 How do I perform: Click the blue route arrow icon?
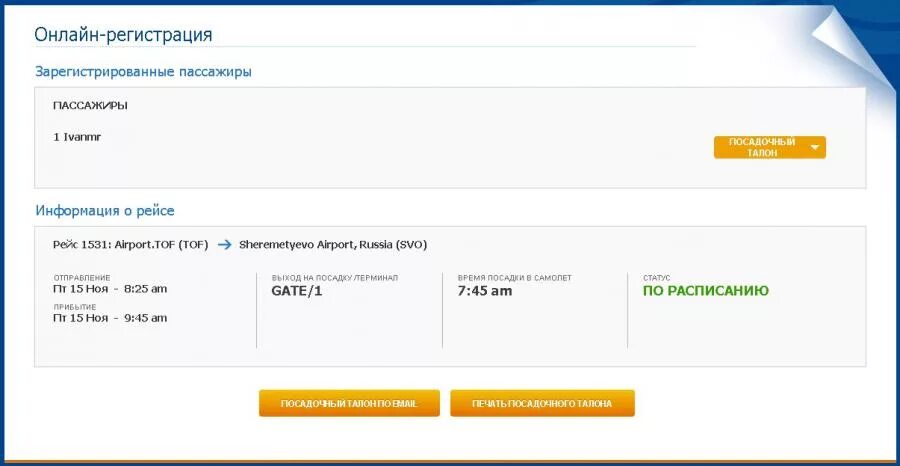pos(224,245)
